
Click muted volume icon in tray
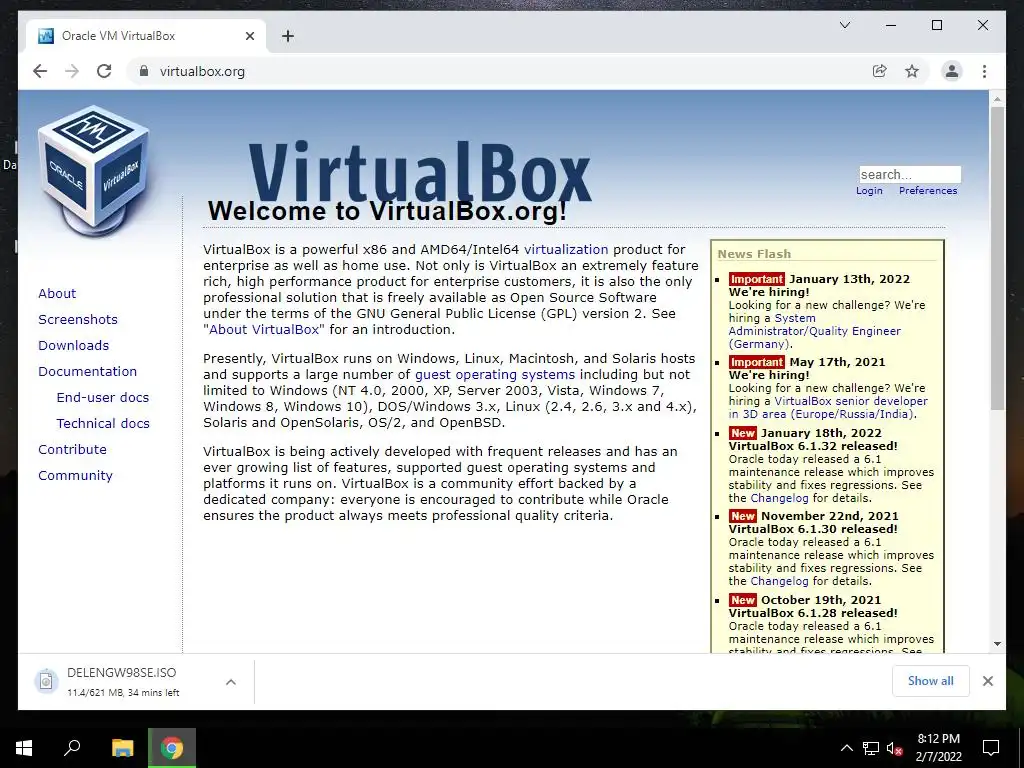(x=894, y=748)
